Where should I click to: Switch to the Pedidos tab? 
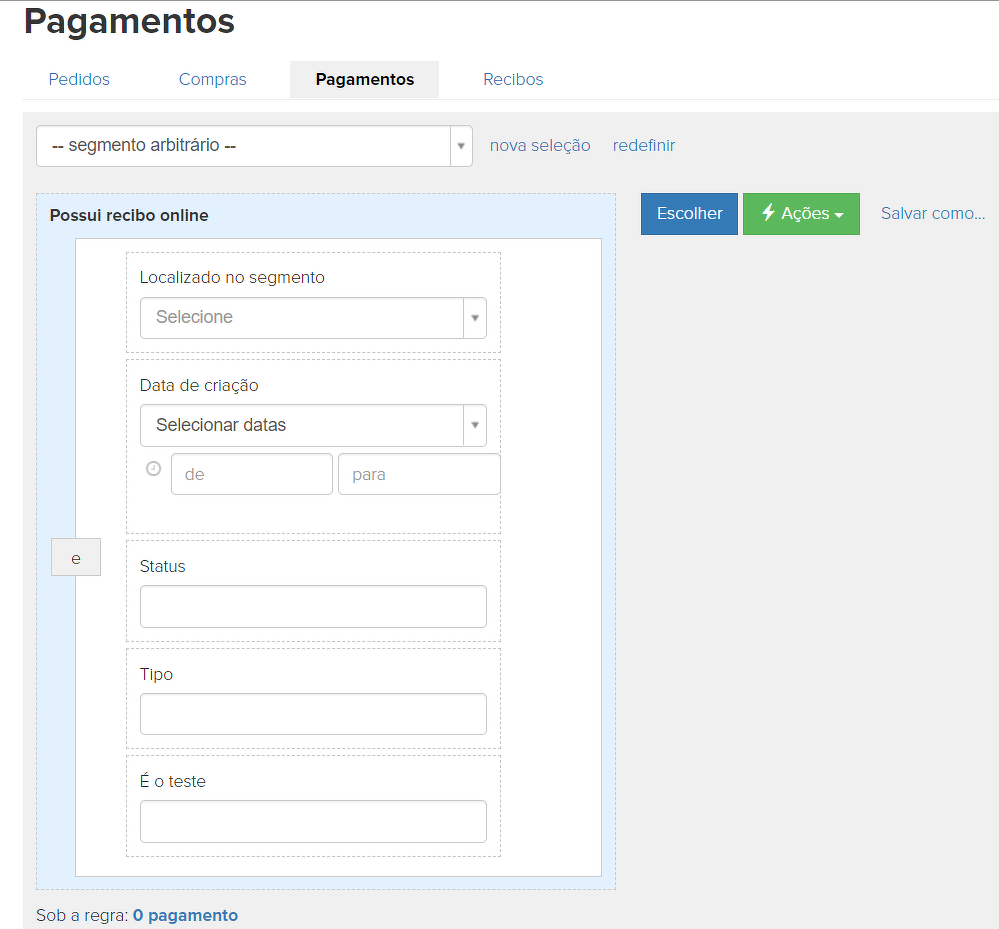(79, 79)
